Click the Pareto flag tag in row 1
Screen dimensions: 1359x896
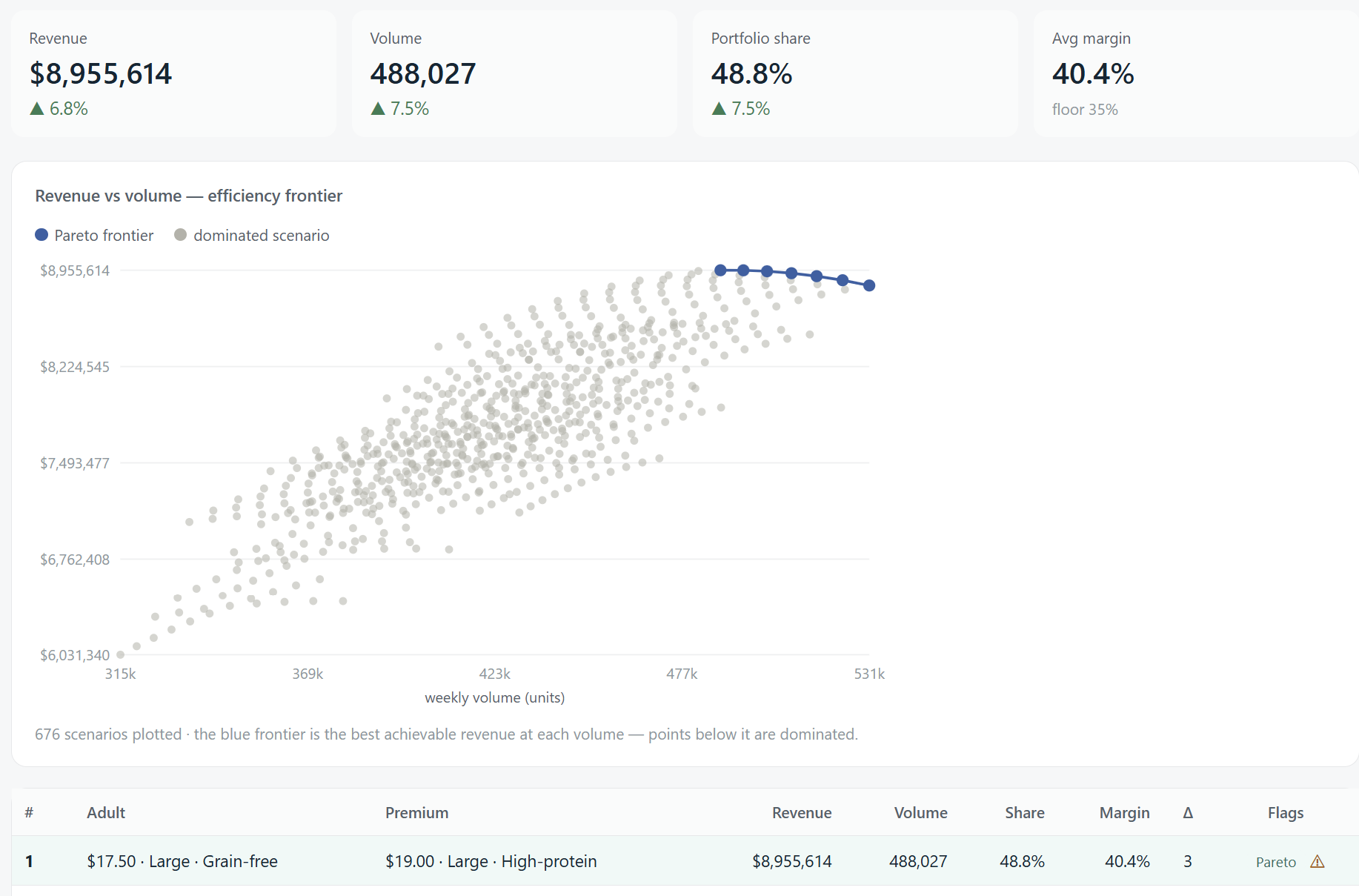pos(1275,862)
